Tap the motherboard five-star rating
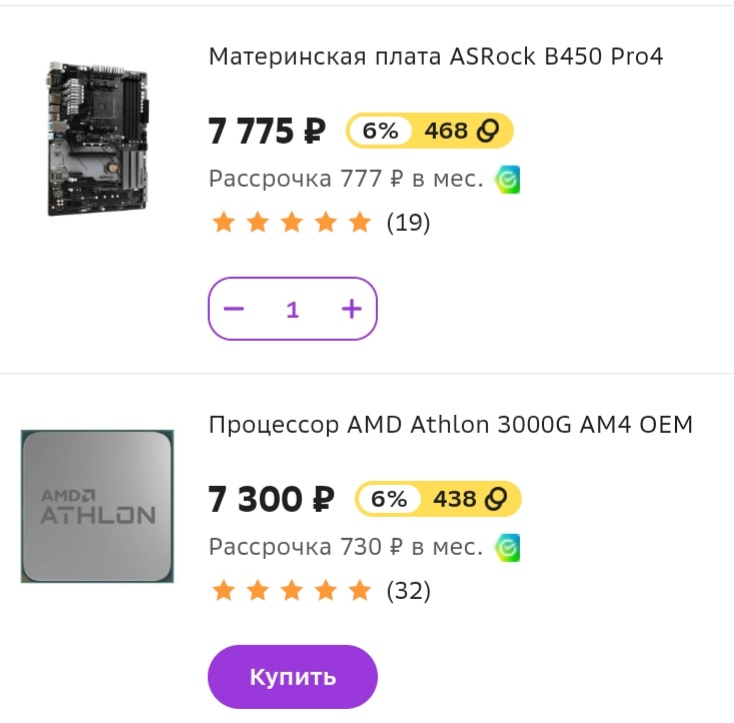 tap(292, 222)
